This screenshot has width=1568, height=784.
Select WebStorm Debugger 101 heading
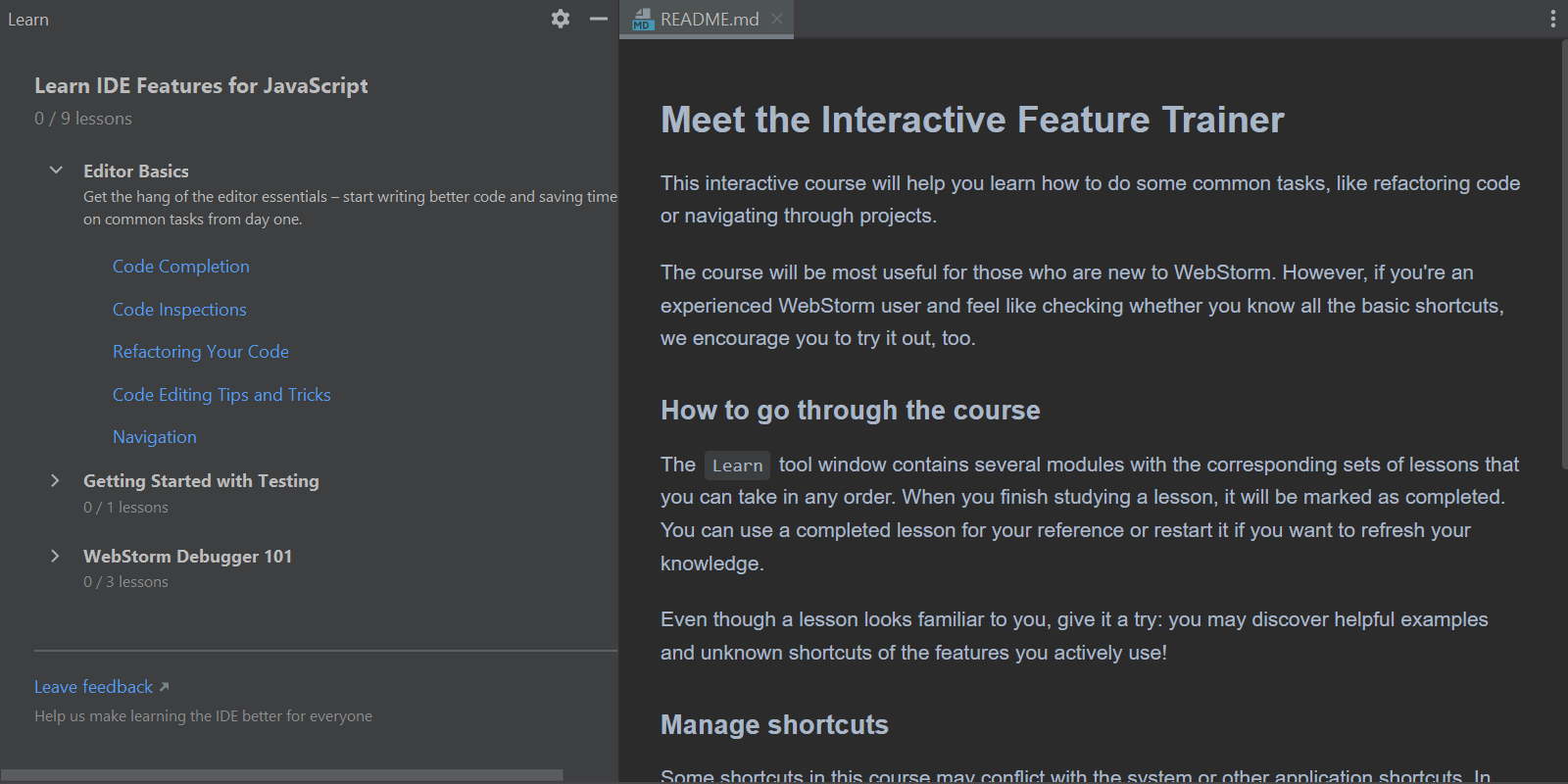pos(187,557)
